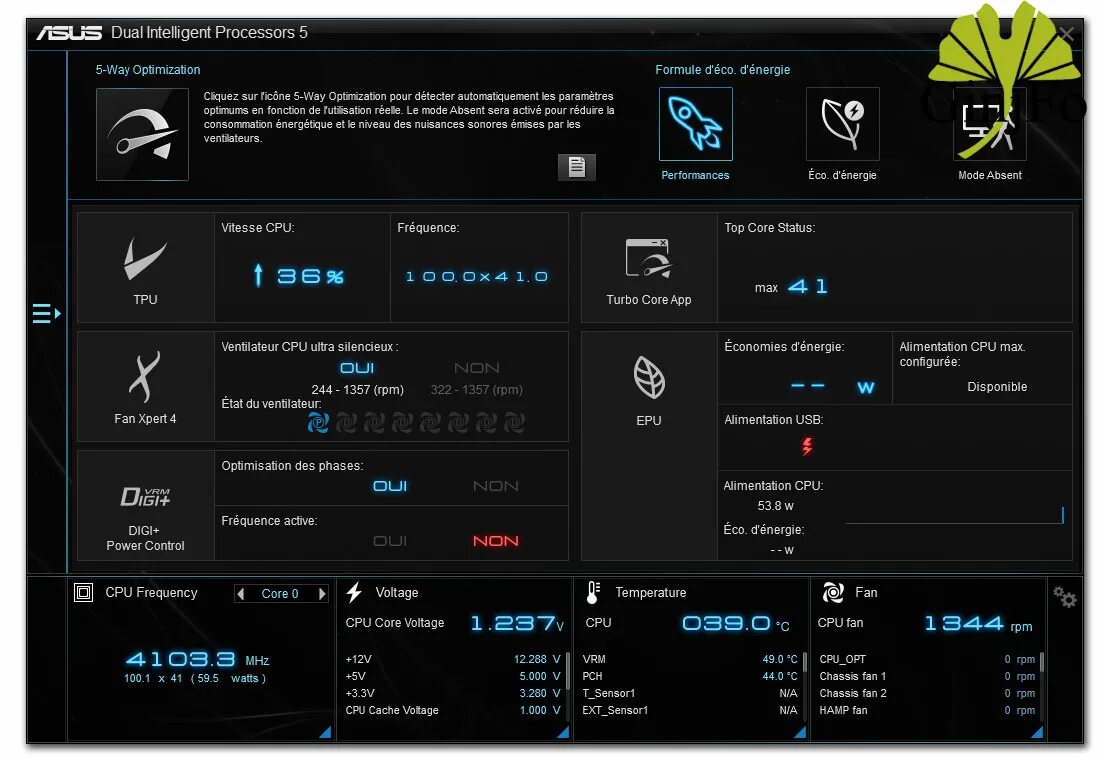Switch to next core with right arrow
The width and height of the screenshot is (1104, 758).
[322, 593]
